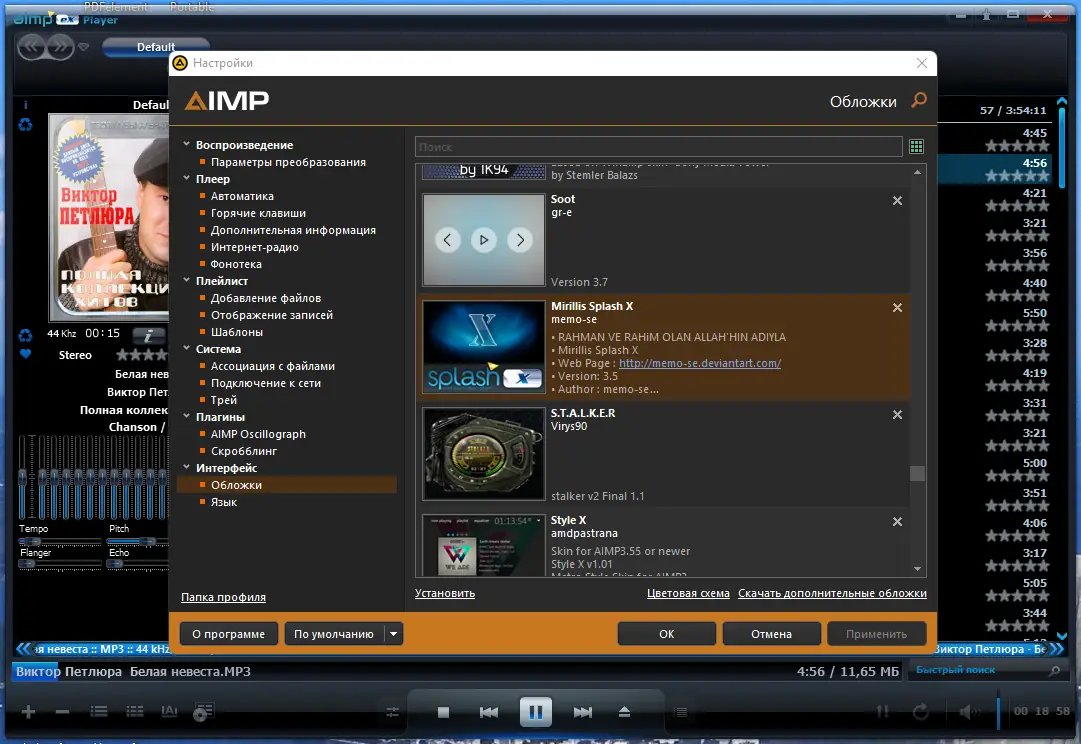Open the Цветовая схема link
1081x744 pixels.
688,593
